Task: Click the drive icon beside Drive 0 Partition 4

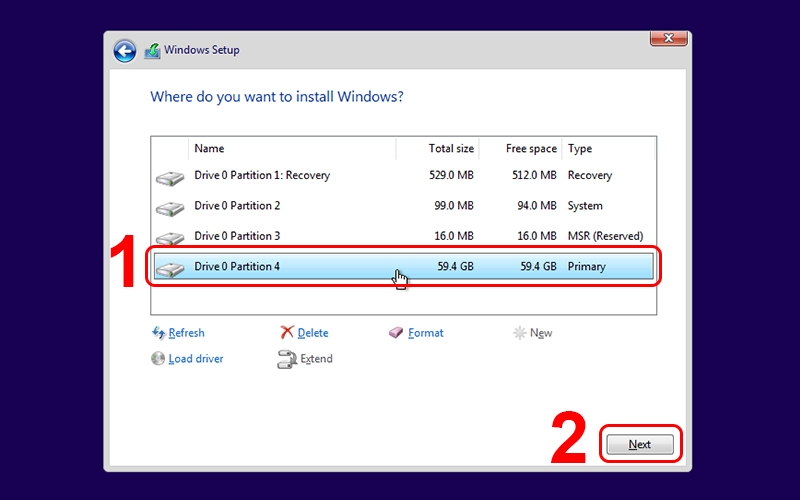Action: [170, 269]
